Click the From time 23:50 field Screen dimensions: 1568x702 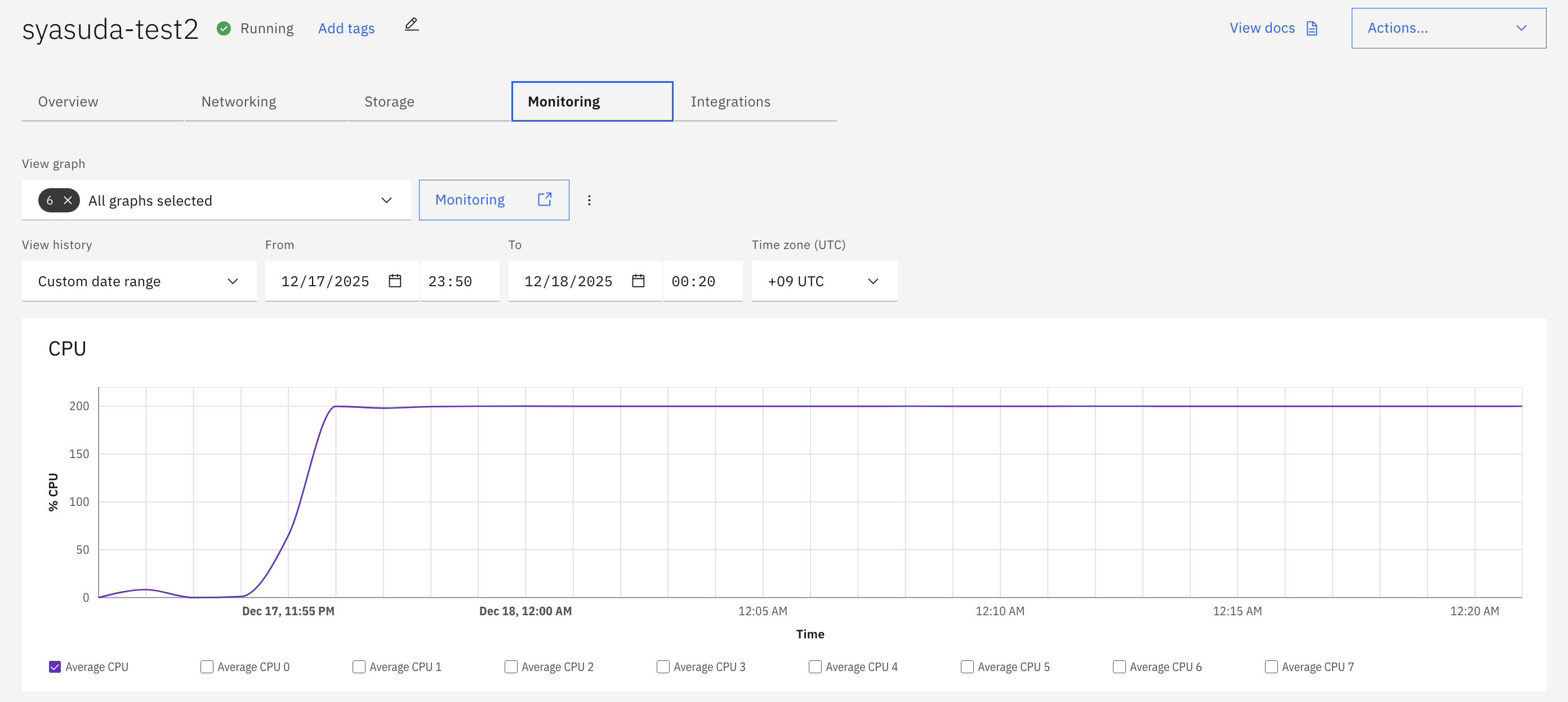[x=458, y=281]
